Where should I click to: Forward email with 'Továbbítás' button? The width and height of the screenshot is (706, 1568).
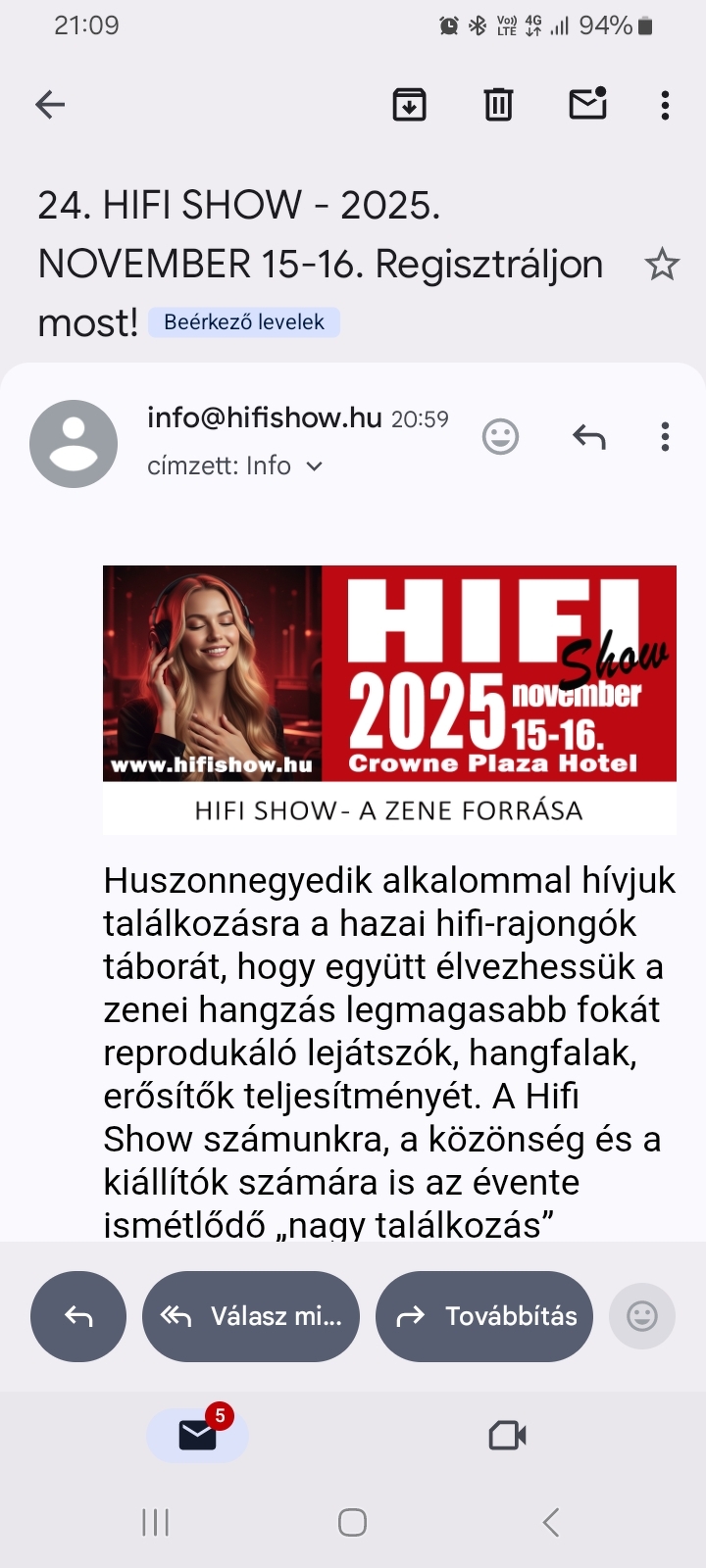click(484, 1316)
